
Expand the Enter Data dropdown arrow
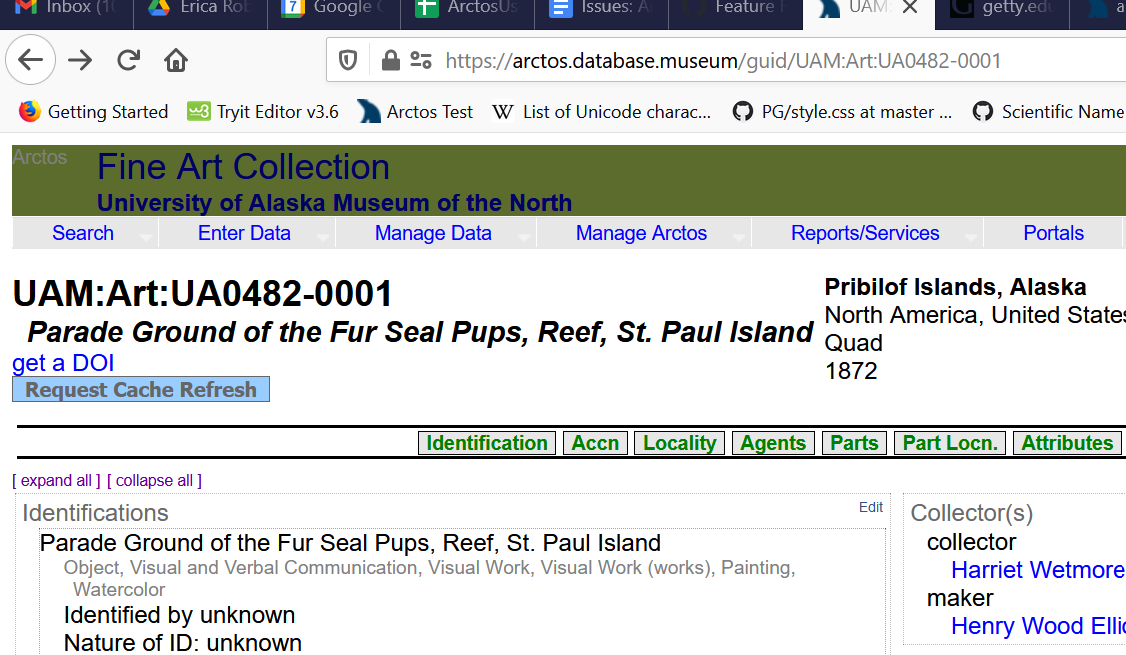(x=323, y=238)
